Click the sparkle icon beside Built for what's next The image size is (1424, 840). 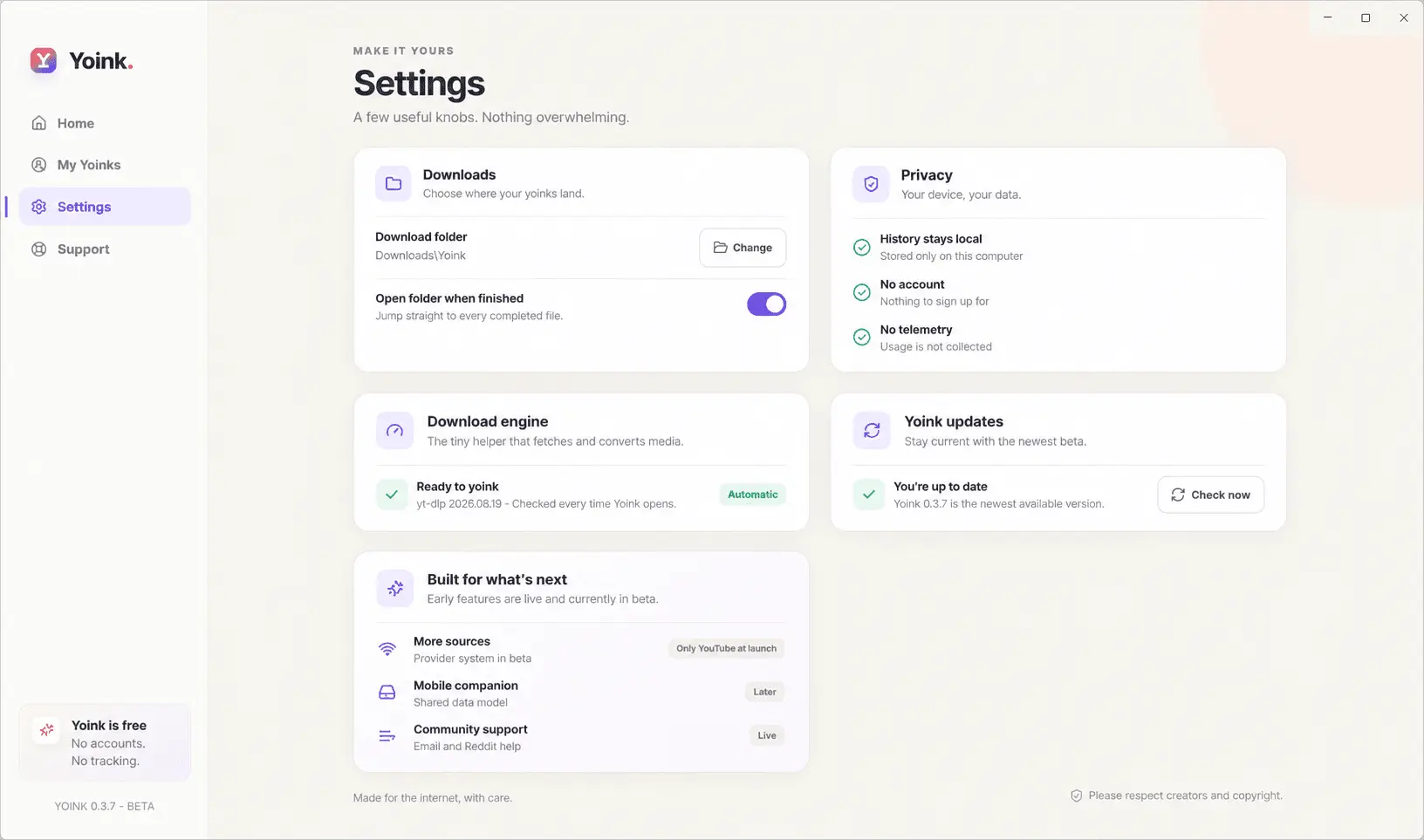395,589
